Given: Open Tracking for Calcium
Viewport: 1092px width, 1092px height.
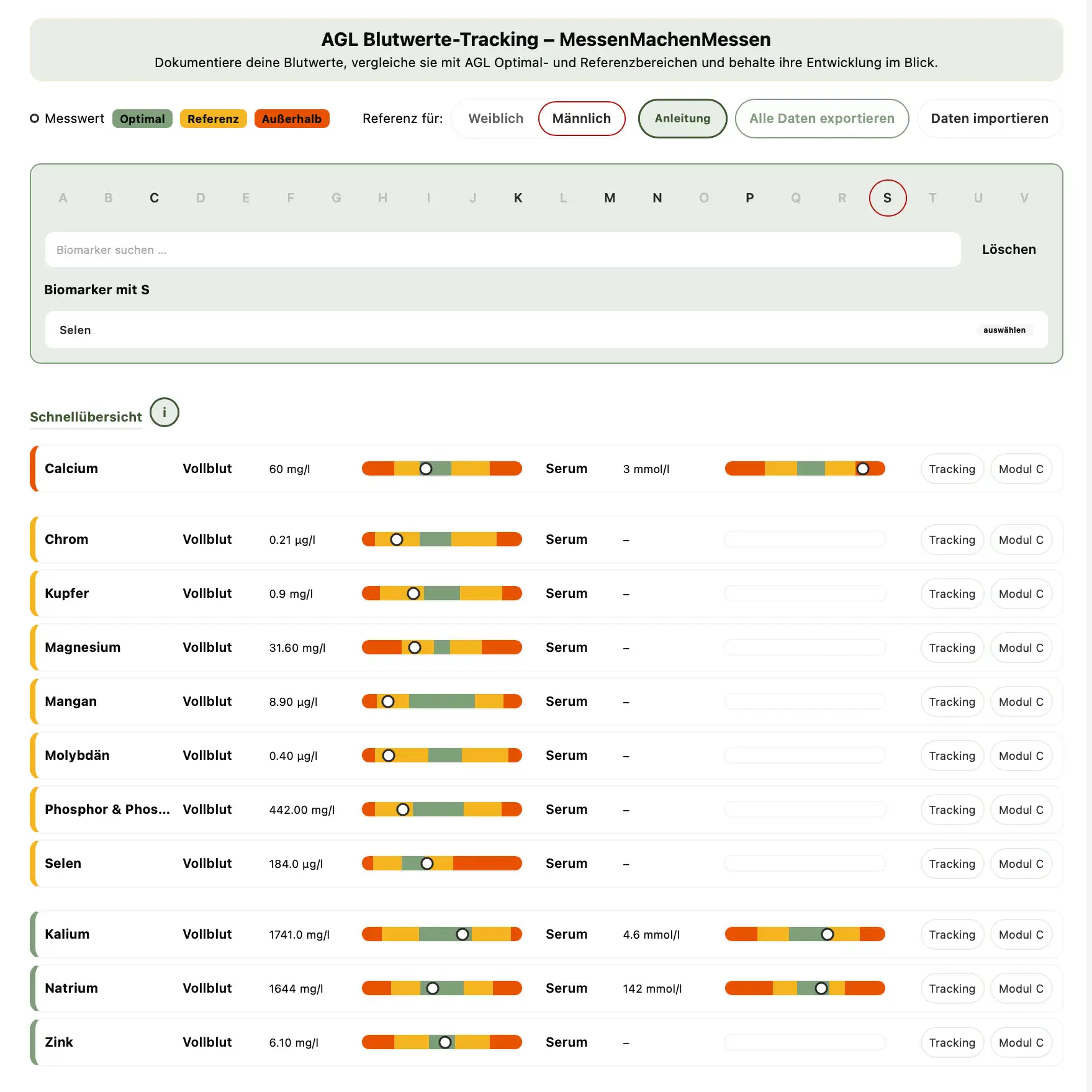Looking at the screenshot, I should click(x=952, y=469).
